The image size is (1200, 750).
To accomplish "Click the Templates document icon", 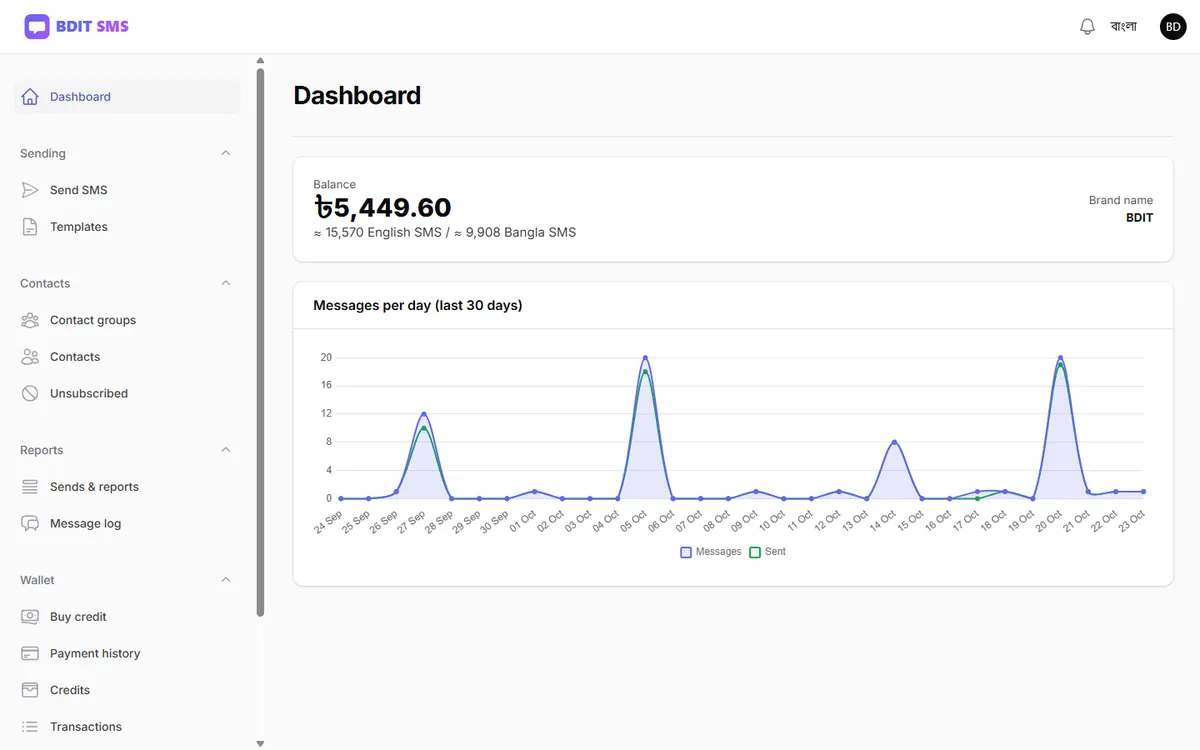I will [30, 227].
